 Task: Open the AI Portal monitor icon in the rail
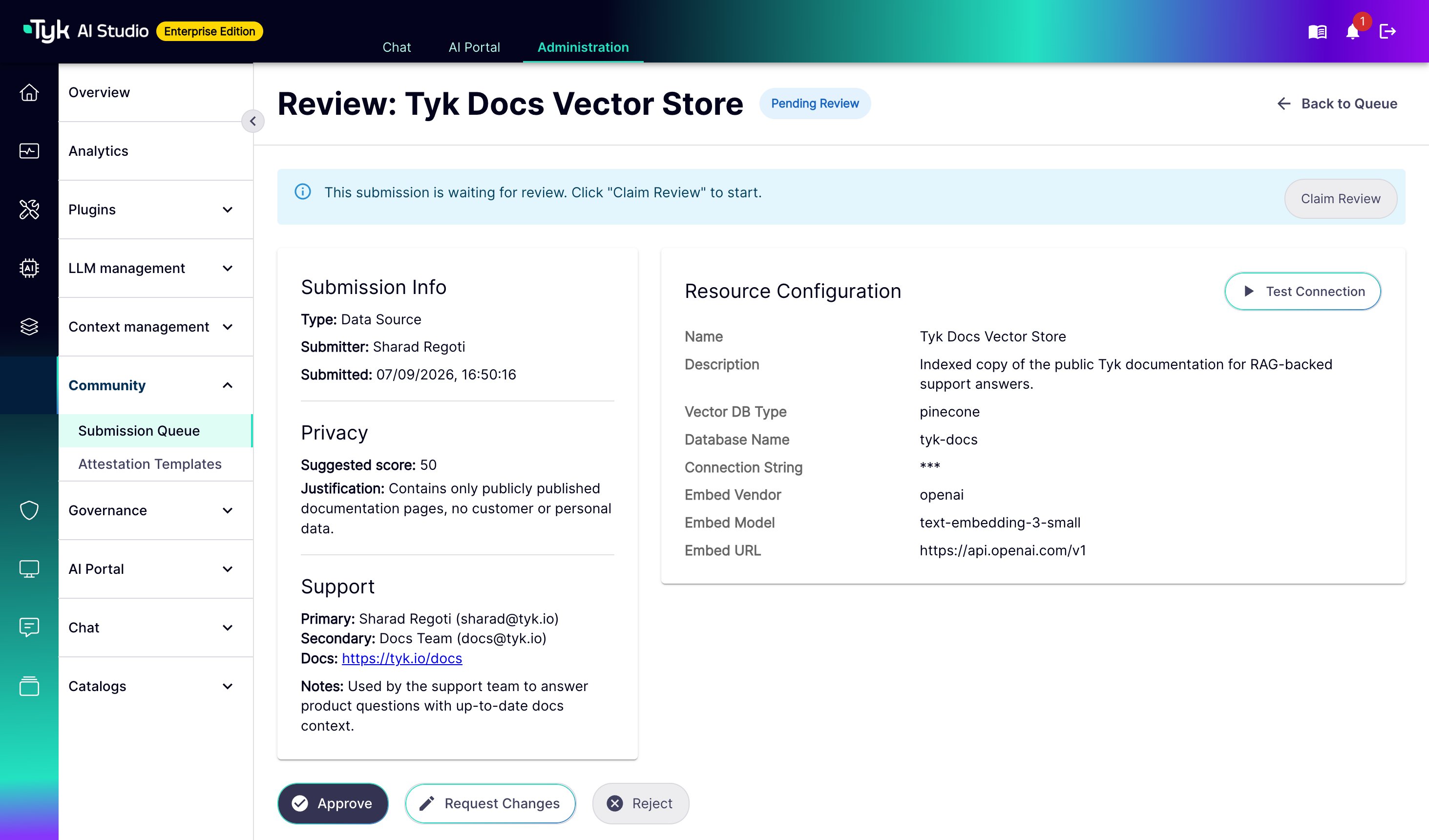tap(29, 569)
